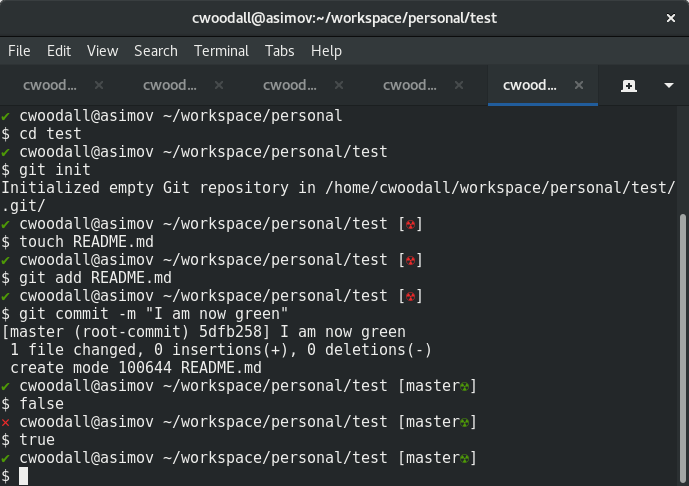Close the second cwood... tab
This screenshot has height=486, width=689.
click(x=219, y=85)
